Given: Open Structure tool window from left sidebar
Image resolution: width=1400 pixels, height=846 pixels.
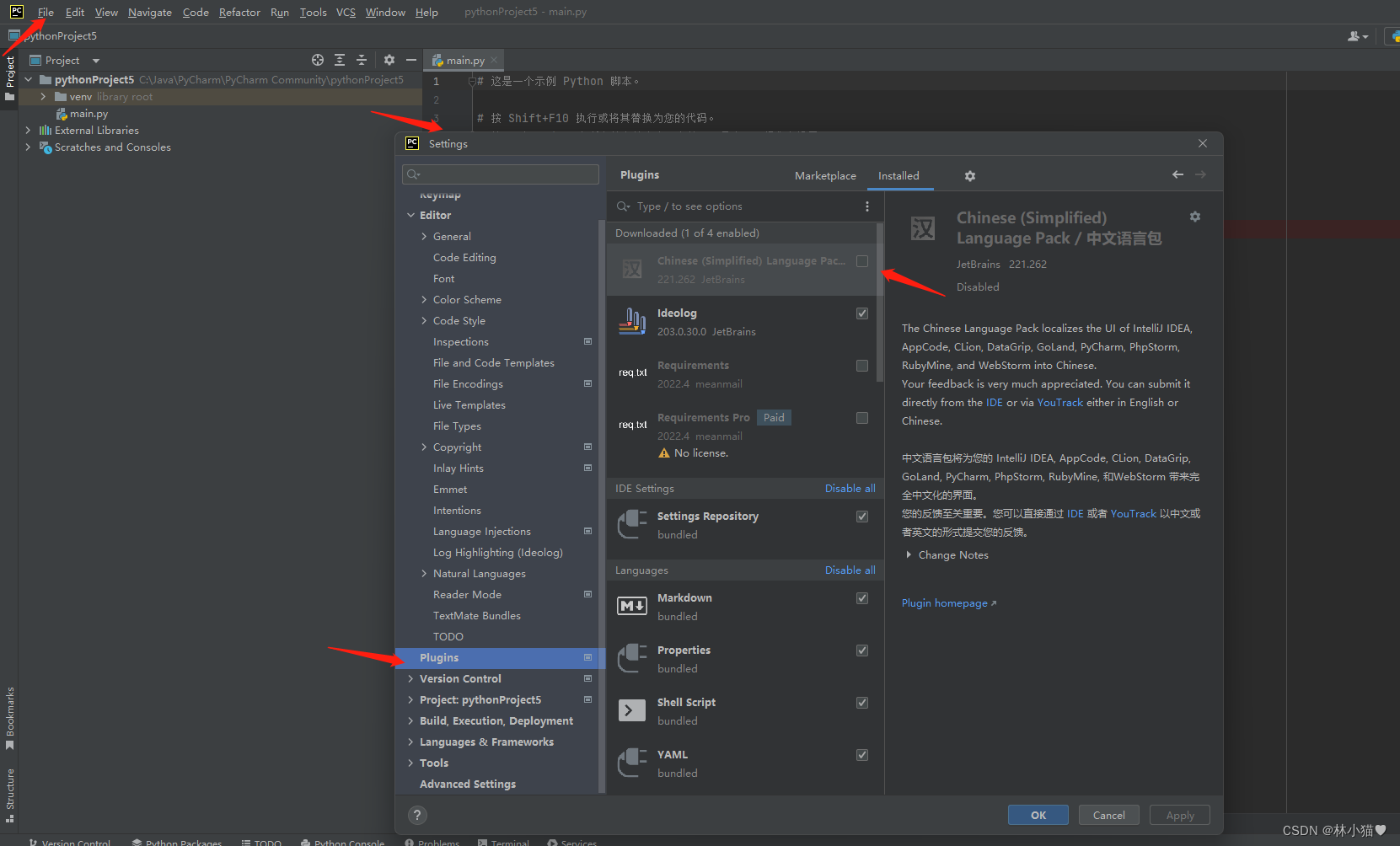Looking at the screenshot, I should tap(10, 795).
